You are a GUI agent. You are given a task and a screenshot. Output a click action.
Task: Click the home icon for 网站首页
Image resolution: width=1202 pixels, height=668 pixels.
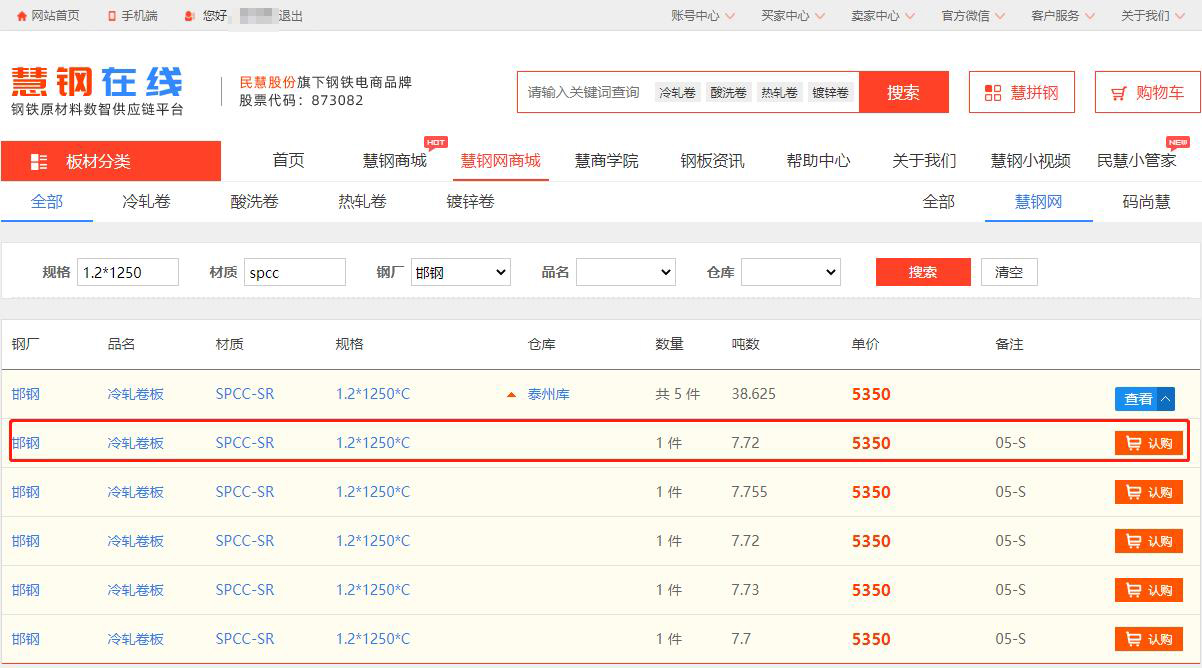click(22, 16)
